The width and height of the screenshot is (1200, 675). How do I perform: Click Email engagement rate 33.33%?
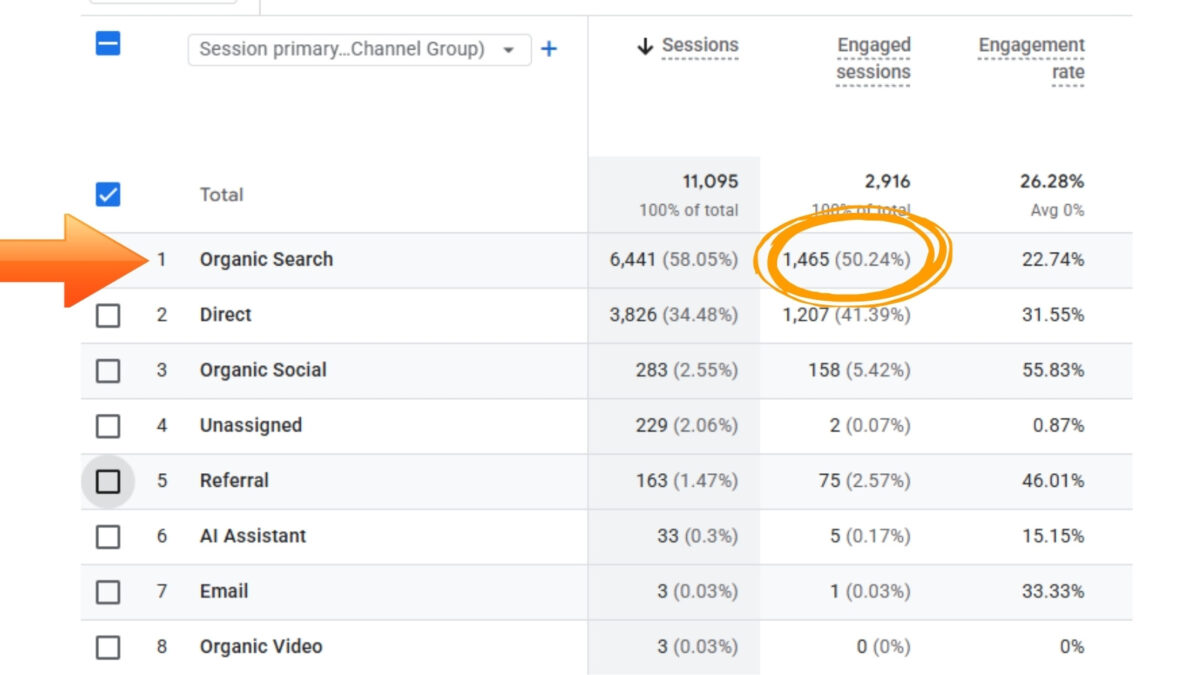[1053, 592]
